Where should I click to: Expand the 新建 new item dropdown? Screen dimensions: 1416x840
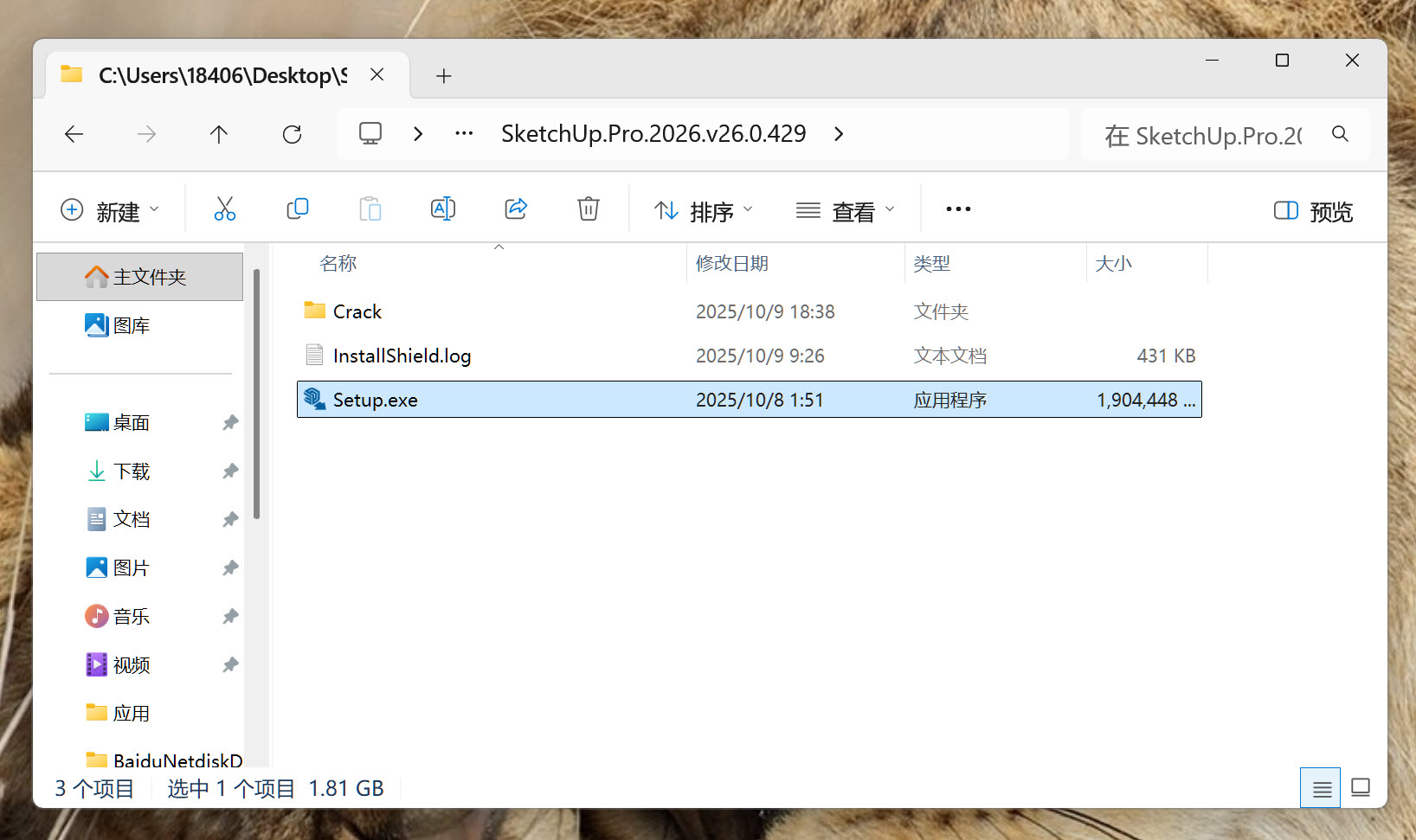110,211
